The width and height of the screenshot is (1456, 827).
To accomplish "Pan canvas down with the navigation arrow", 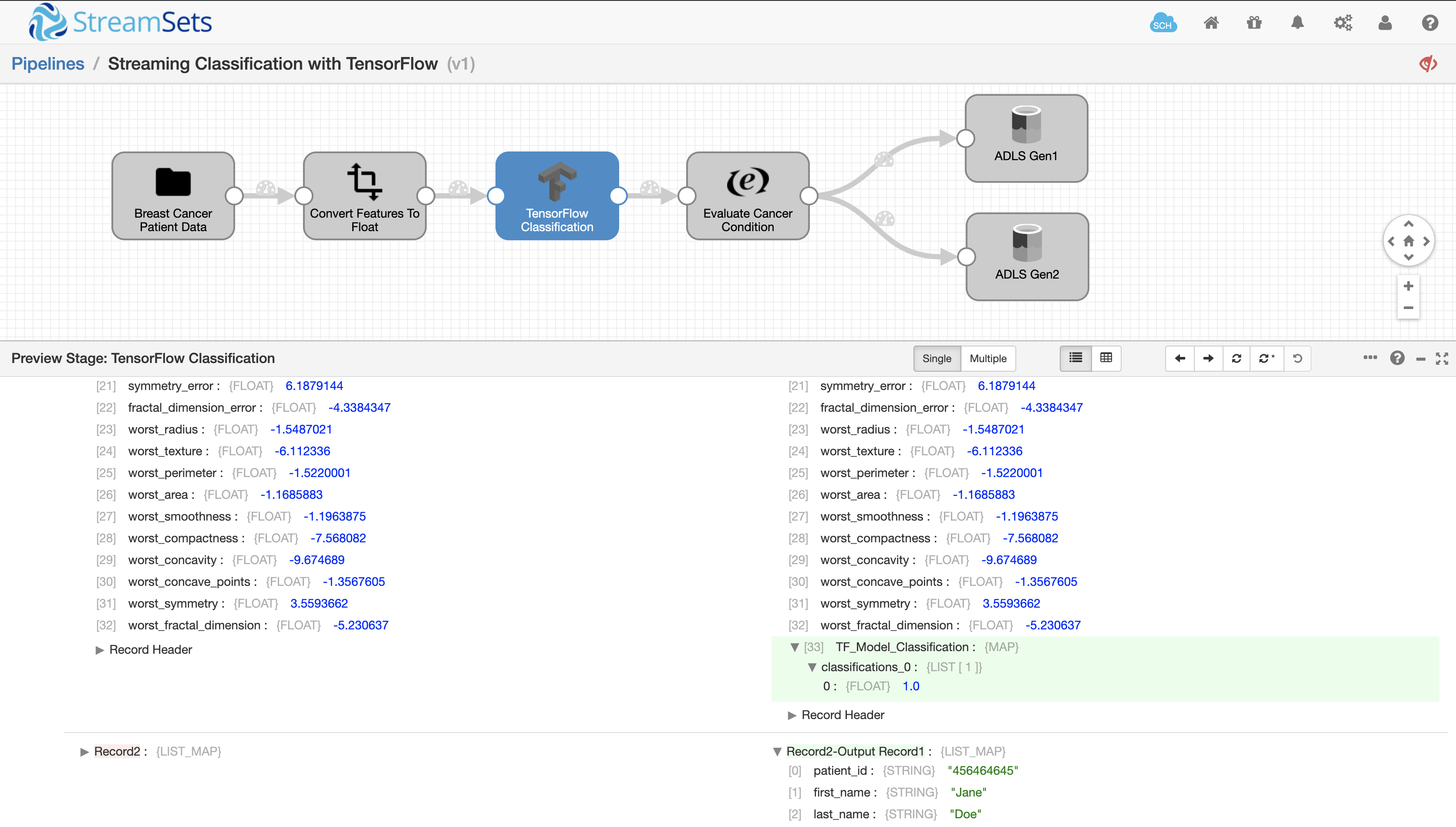I will click(x=1408, y=257).
